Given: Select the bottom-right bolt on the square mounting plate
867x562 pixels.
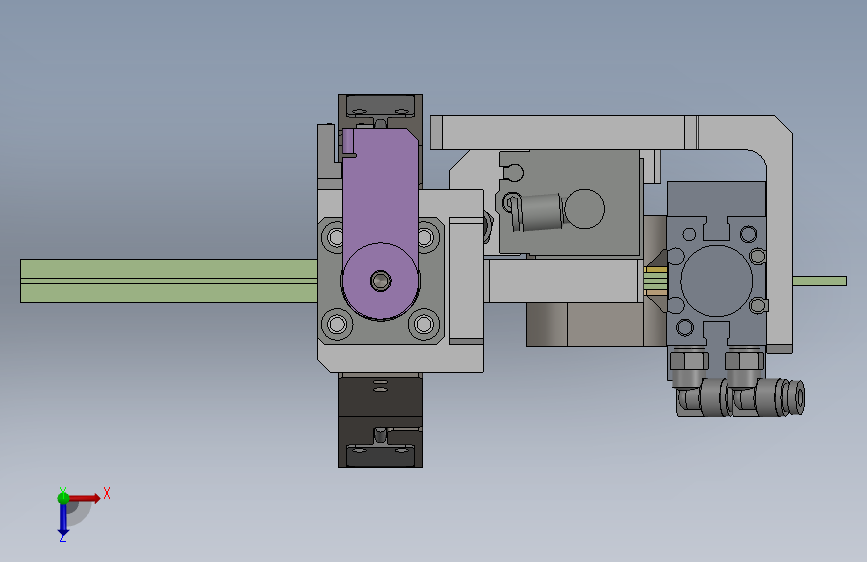Looking at the screenshot, I should [x=424, y=324].
